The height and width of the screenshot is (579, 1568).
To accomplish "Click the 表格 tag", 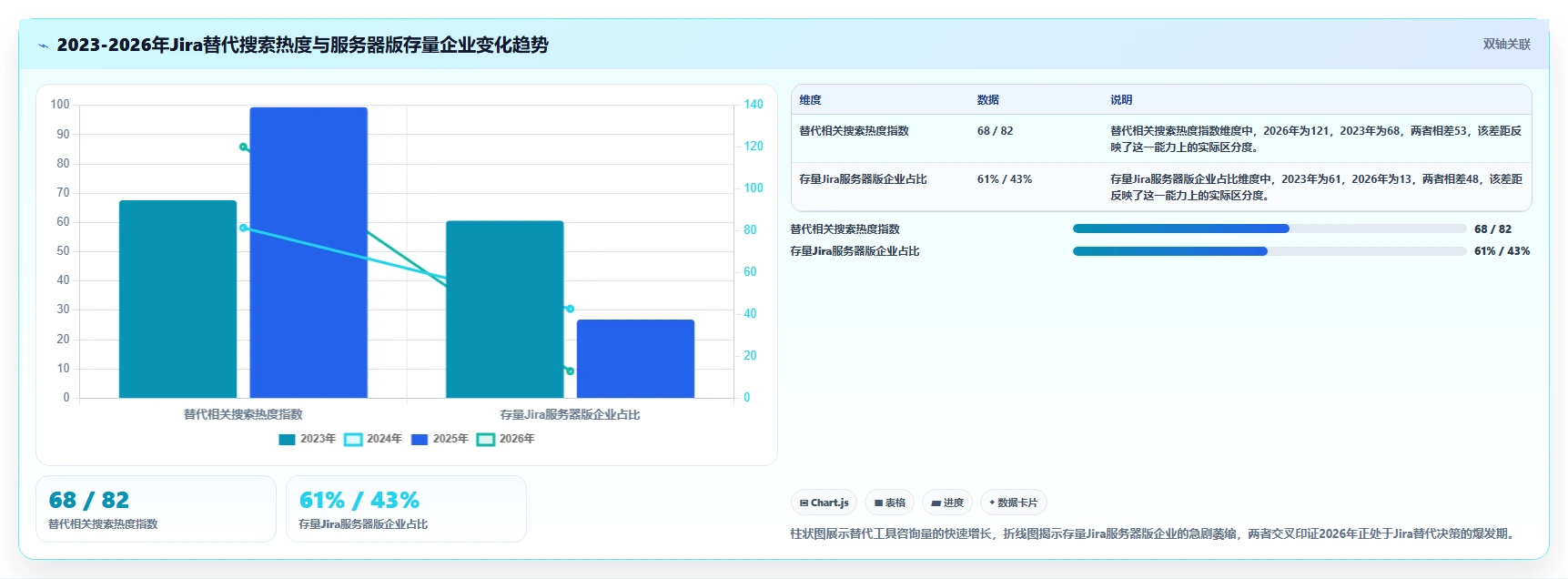I will pos(889,503).
